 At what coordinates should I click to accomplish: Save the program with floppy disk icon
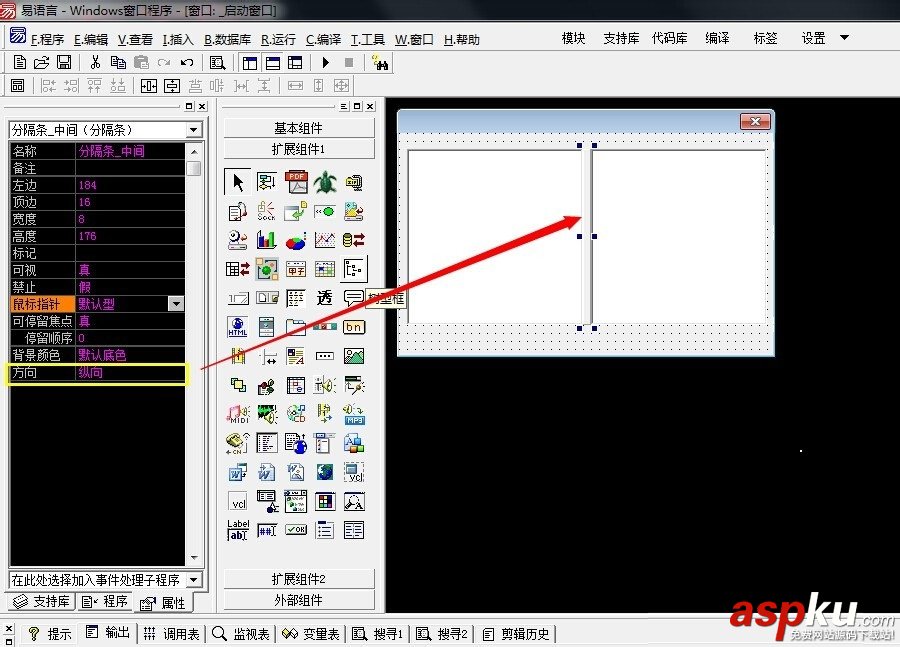tap(64, 63)
